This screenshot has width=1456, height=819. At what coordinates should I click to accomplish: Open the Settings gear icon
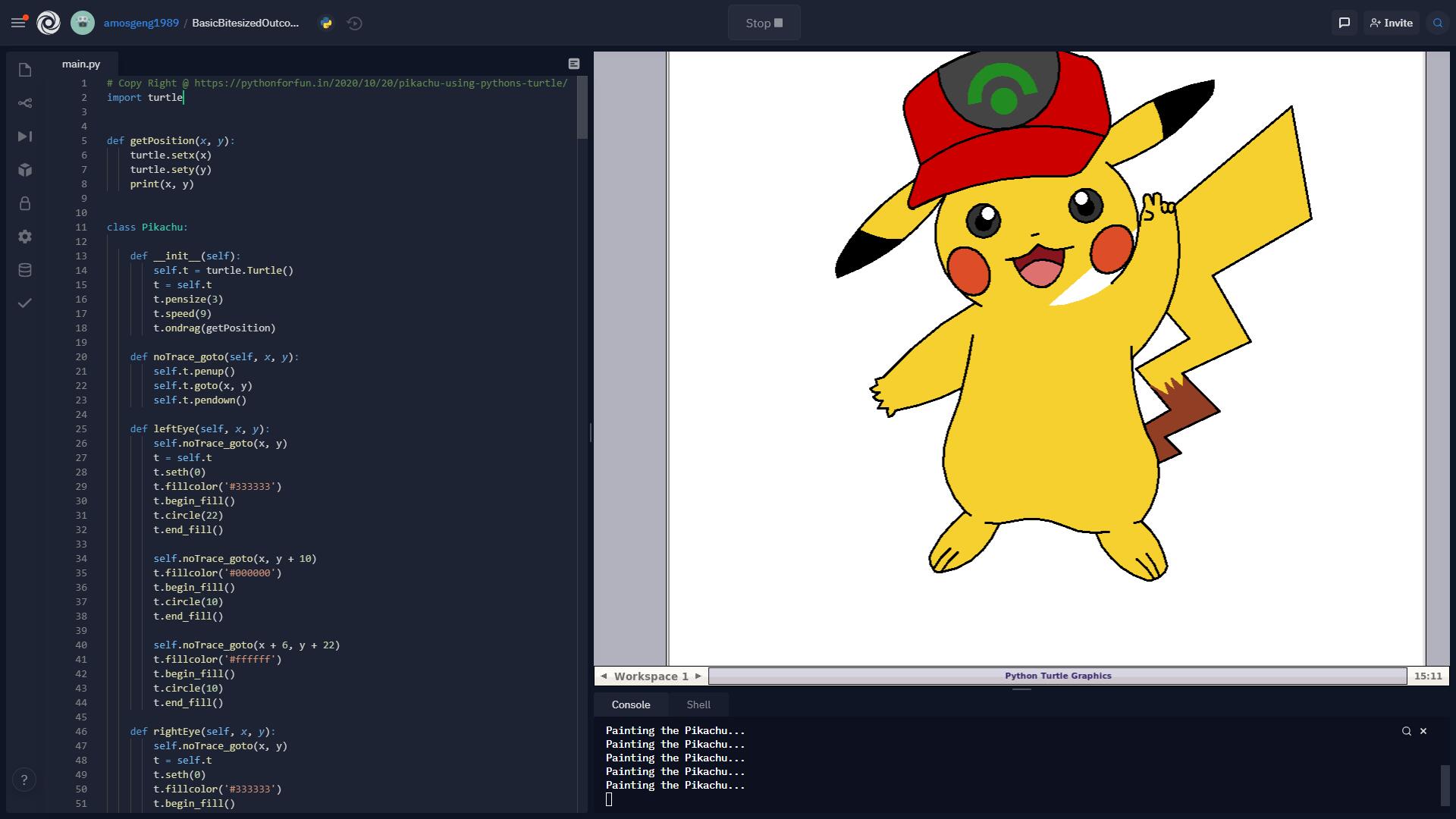(x=25, y=237)
